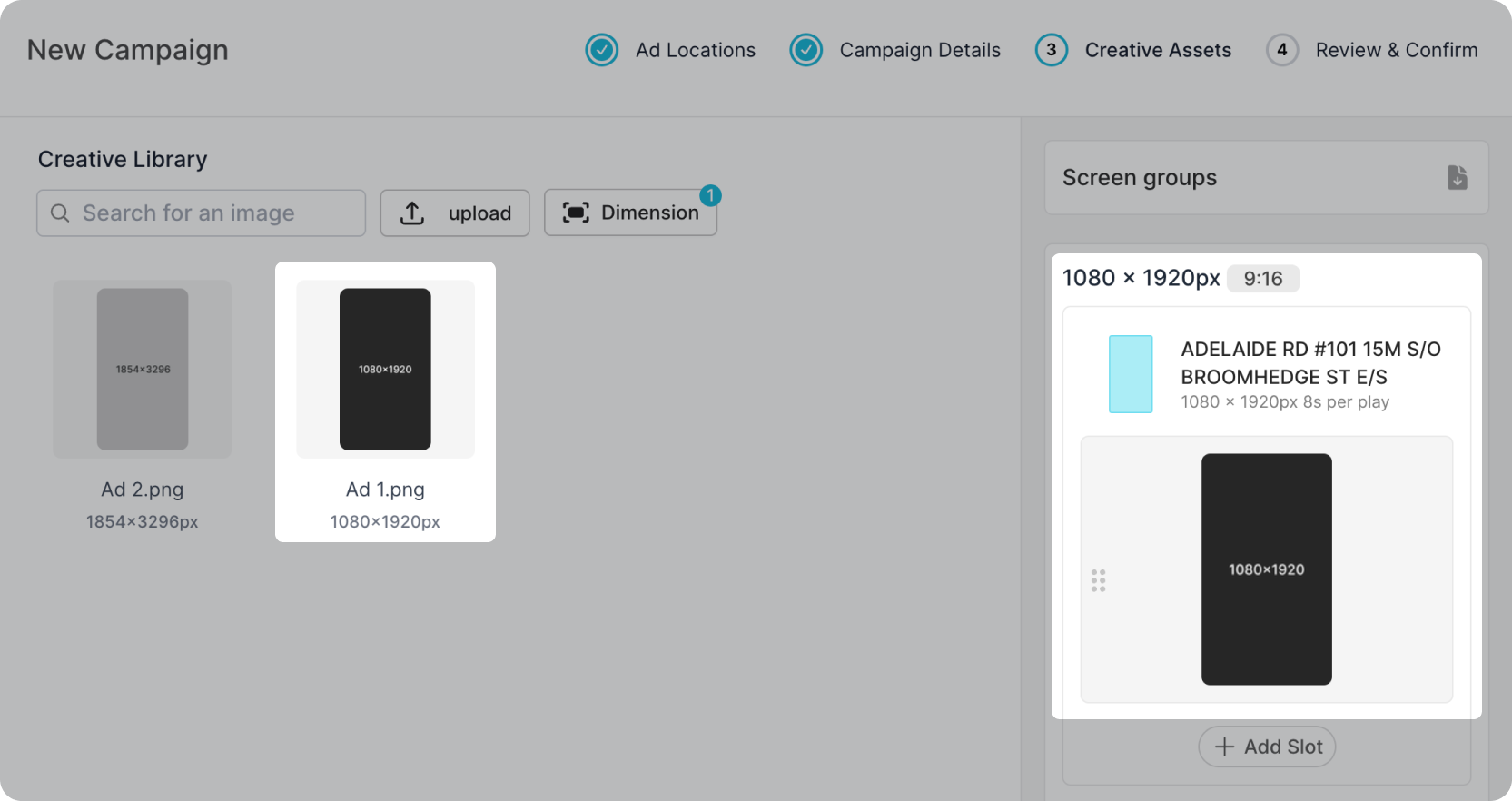The height and width of the screenshot is (801, 1512).
Task: Click the Dimension filter badge showing 1
Action: [x=710, y=195]
